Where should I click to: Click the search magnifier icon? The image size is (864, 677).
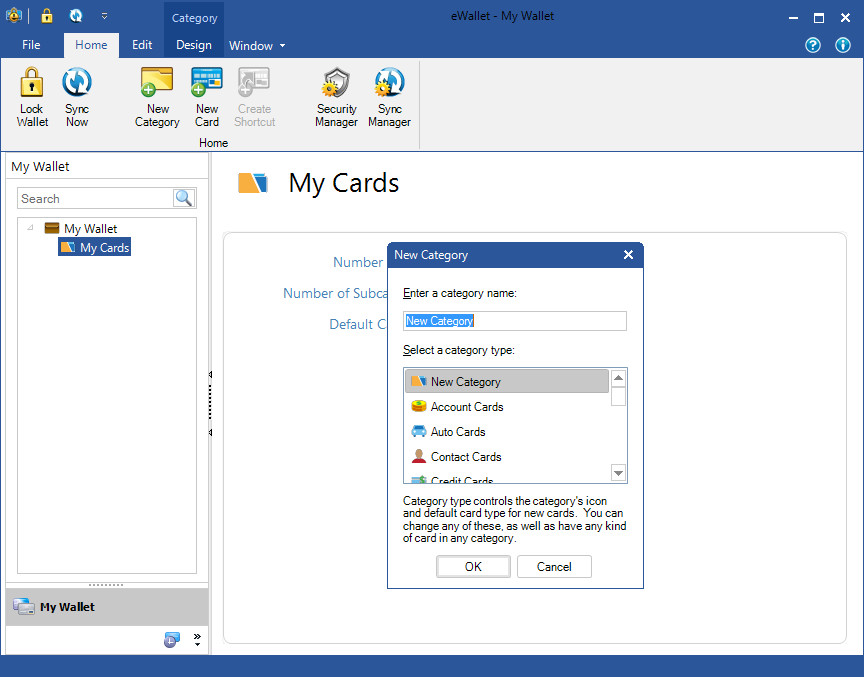click(x=183, y=198)
